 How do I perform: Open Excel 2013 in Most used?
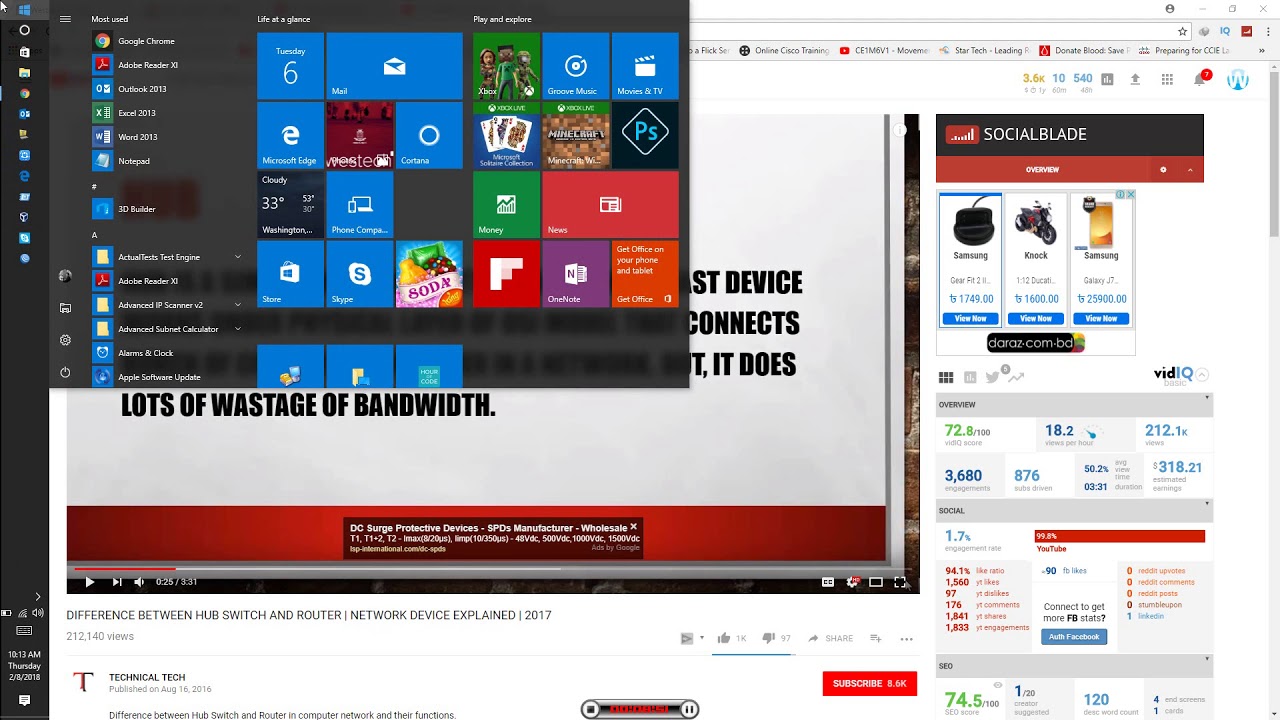pos(137,113)
